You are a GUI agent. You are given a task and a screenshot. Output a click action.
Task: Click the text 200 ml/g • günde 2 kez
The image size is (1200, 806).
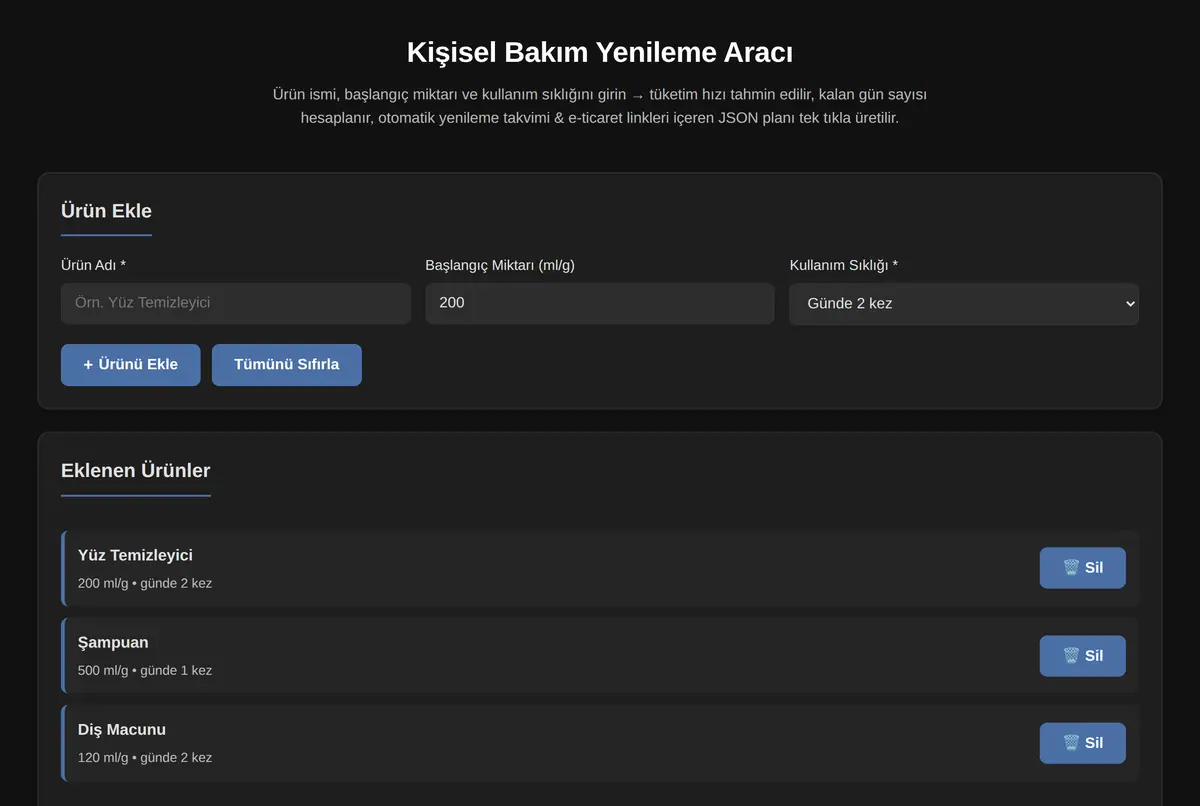[x=145, y=583]
